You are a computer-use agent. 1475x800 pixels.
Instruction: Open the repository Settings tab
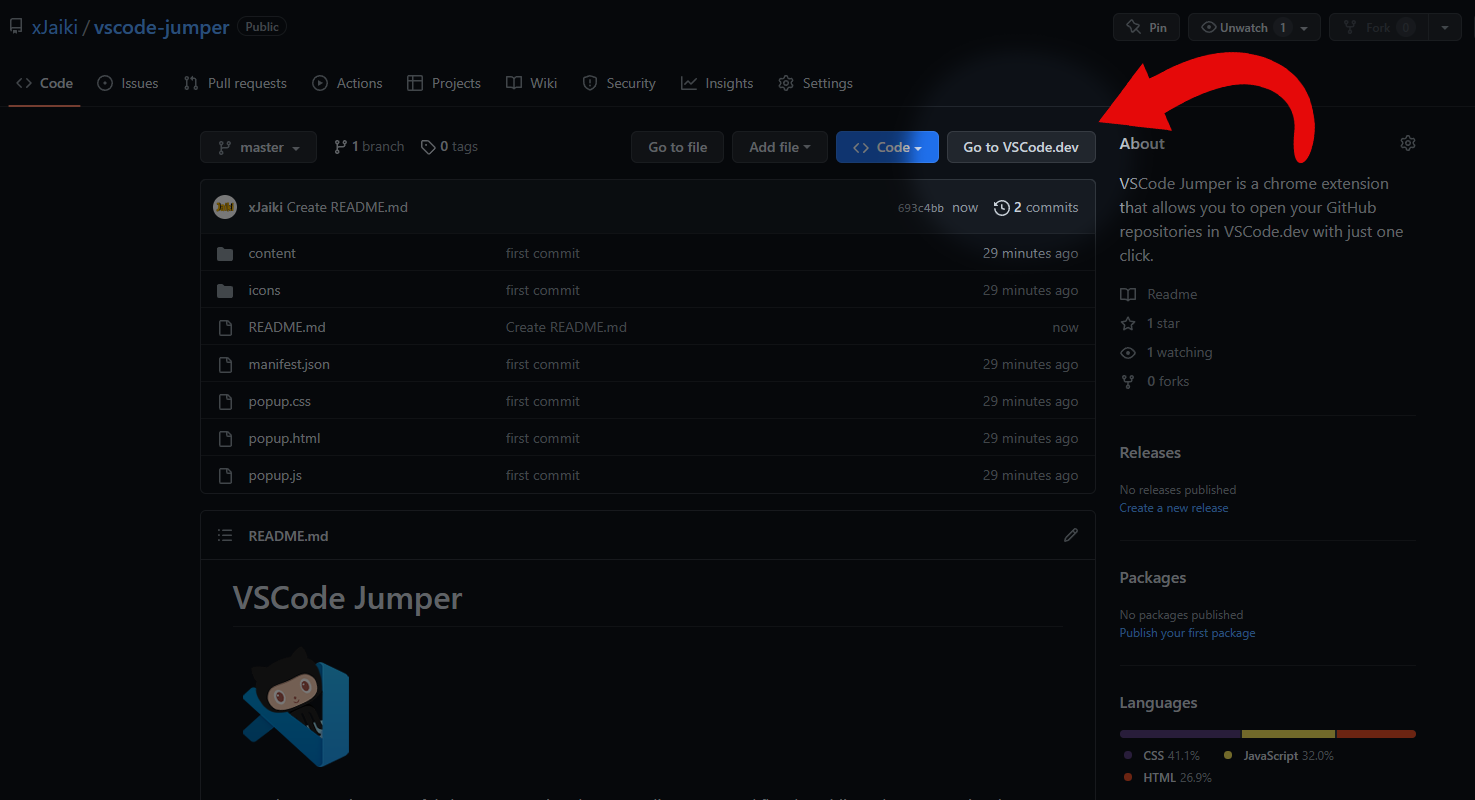click(815, 83)
